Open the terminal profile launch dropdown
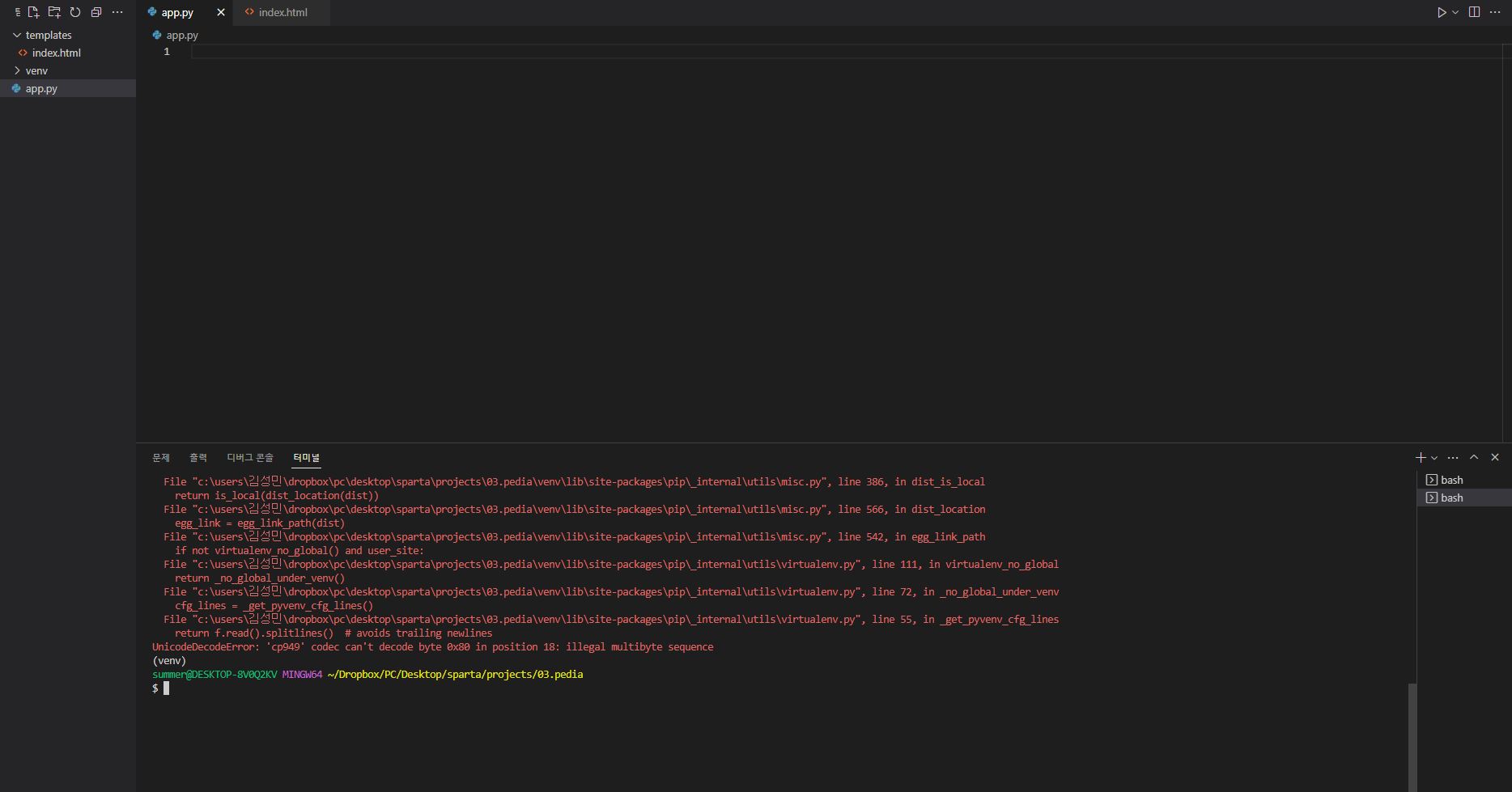1512x792 pixels. point(1434,457)
